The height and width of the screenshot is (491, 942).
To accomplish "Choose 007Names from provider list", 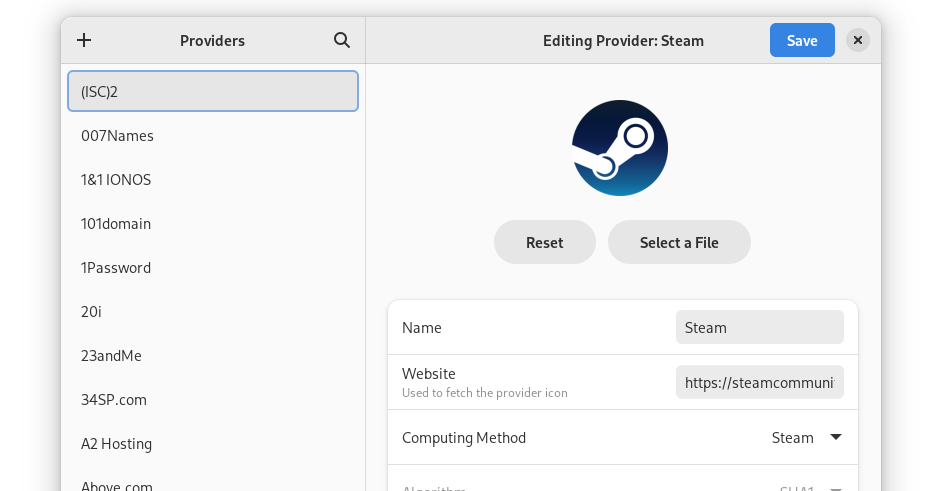I will [x=212, y=135].
